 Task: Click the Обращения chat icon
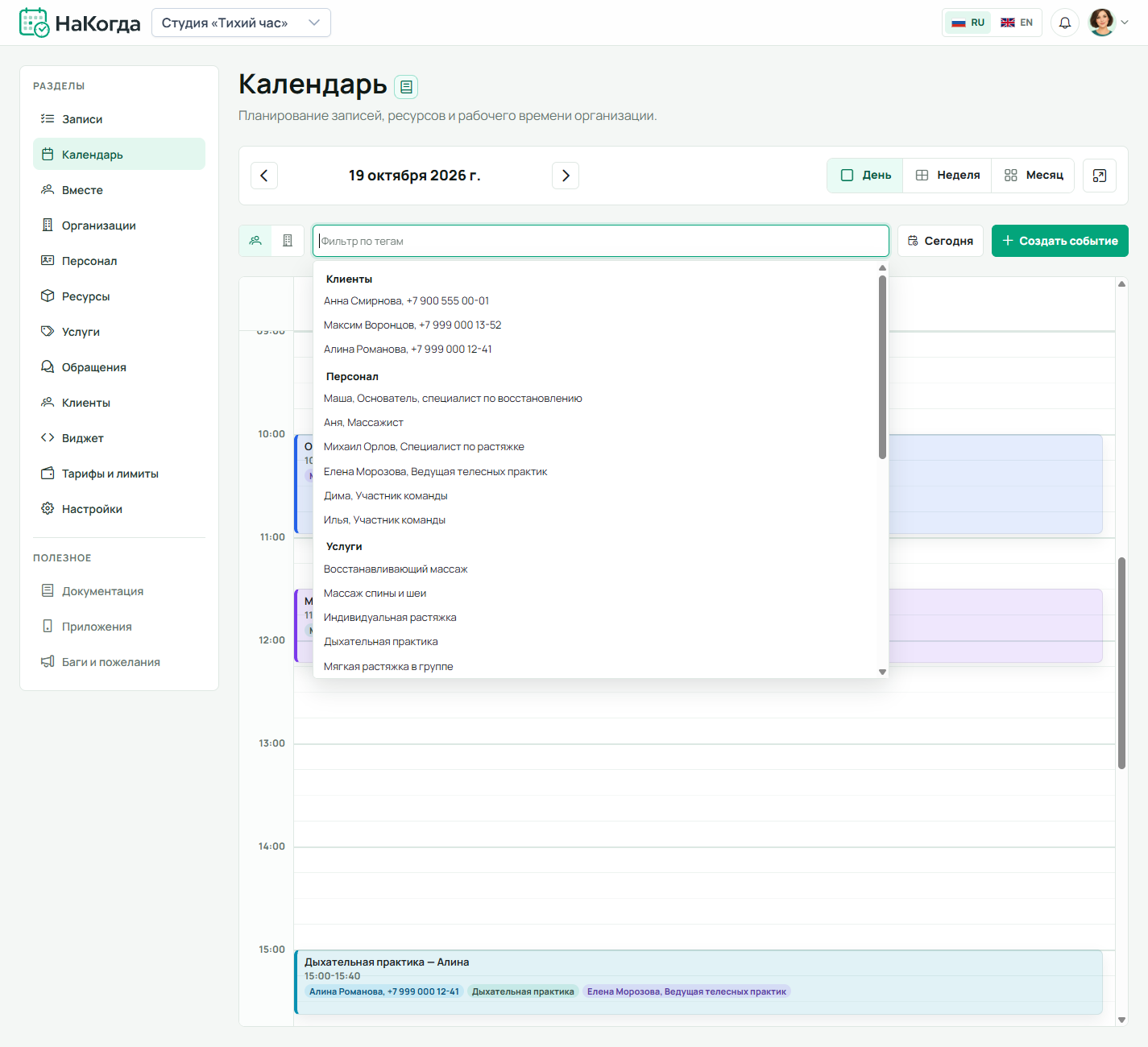tap(48, 366)
